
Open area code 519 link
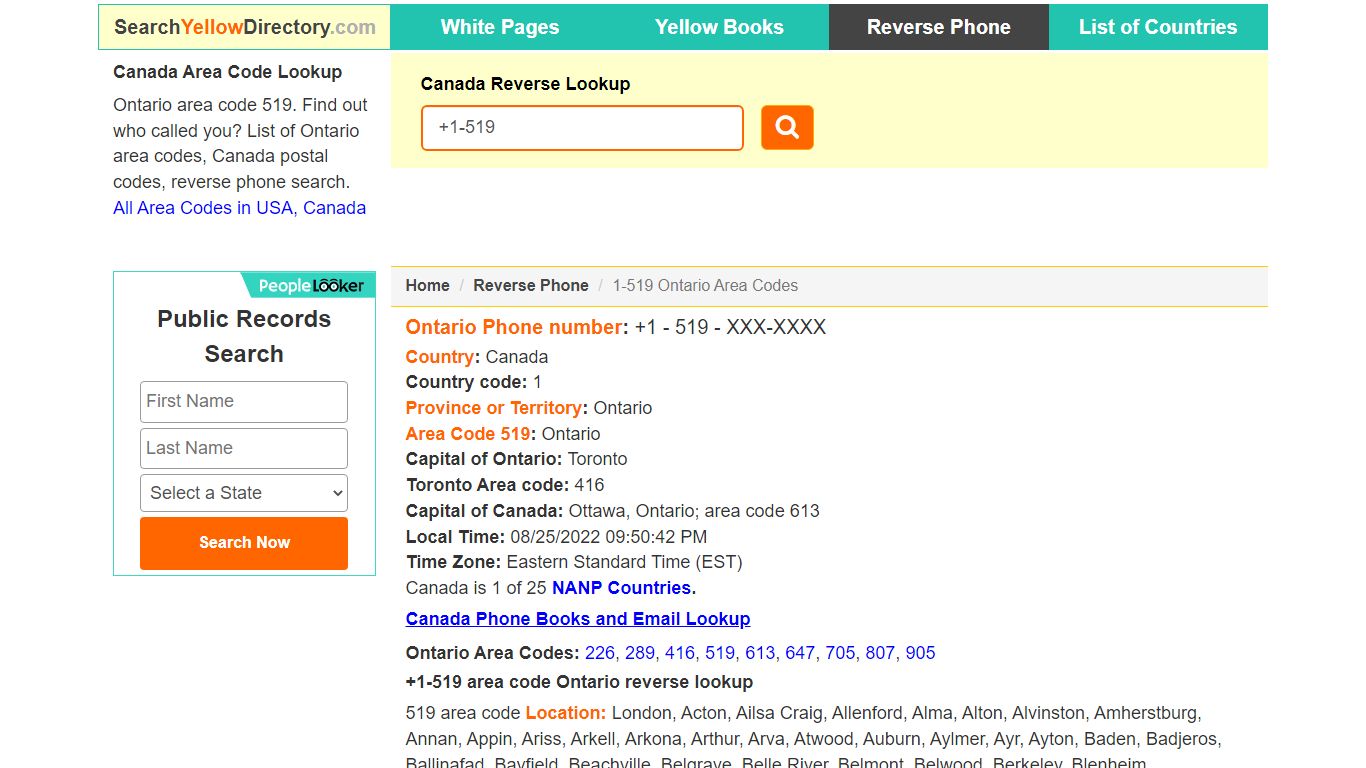click(720, 653)
